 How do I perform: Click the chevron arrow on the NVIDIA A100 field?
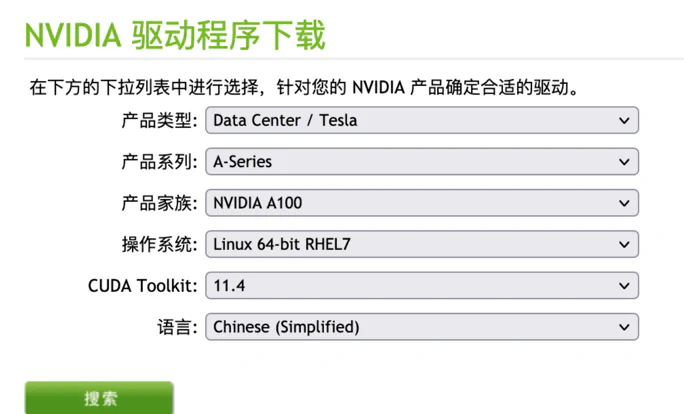click(x=625, y=203)
